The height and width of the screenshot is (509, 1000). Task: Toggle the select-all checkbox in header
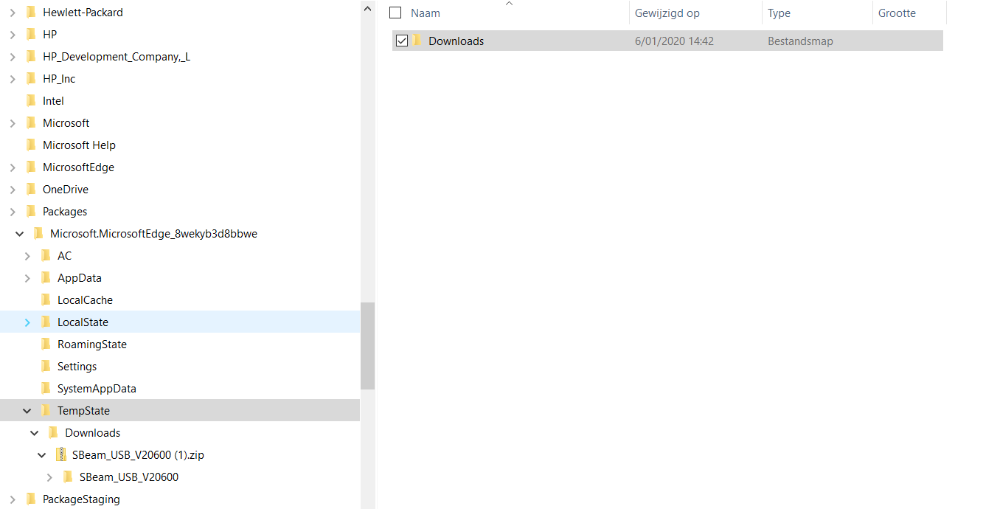click(395, 13)
